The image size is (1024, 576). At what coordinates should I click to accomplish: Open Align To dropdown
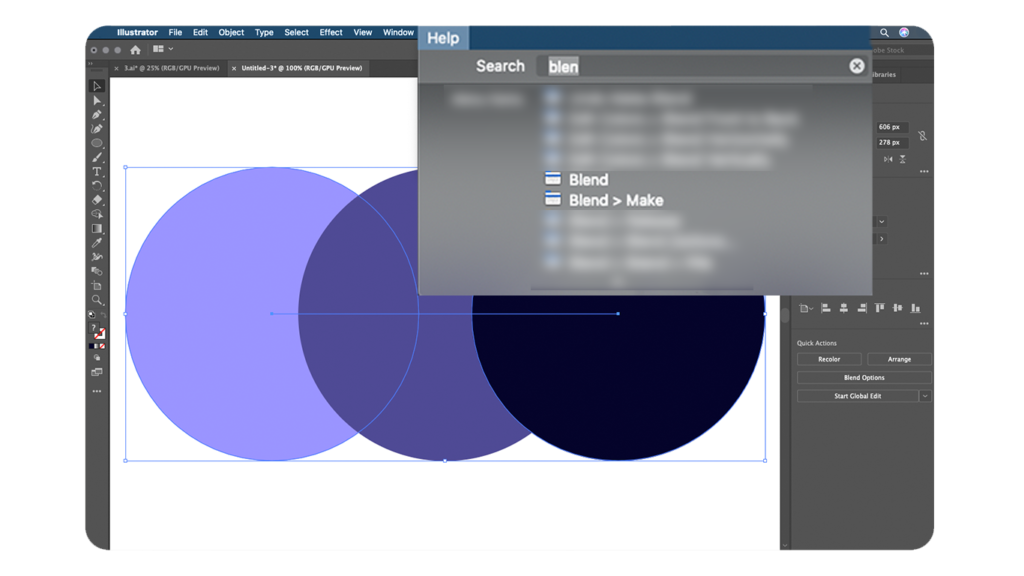pyautogui.click(x=806, y=308)
